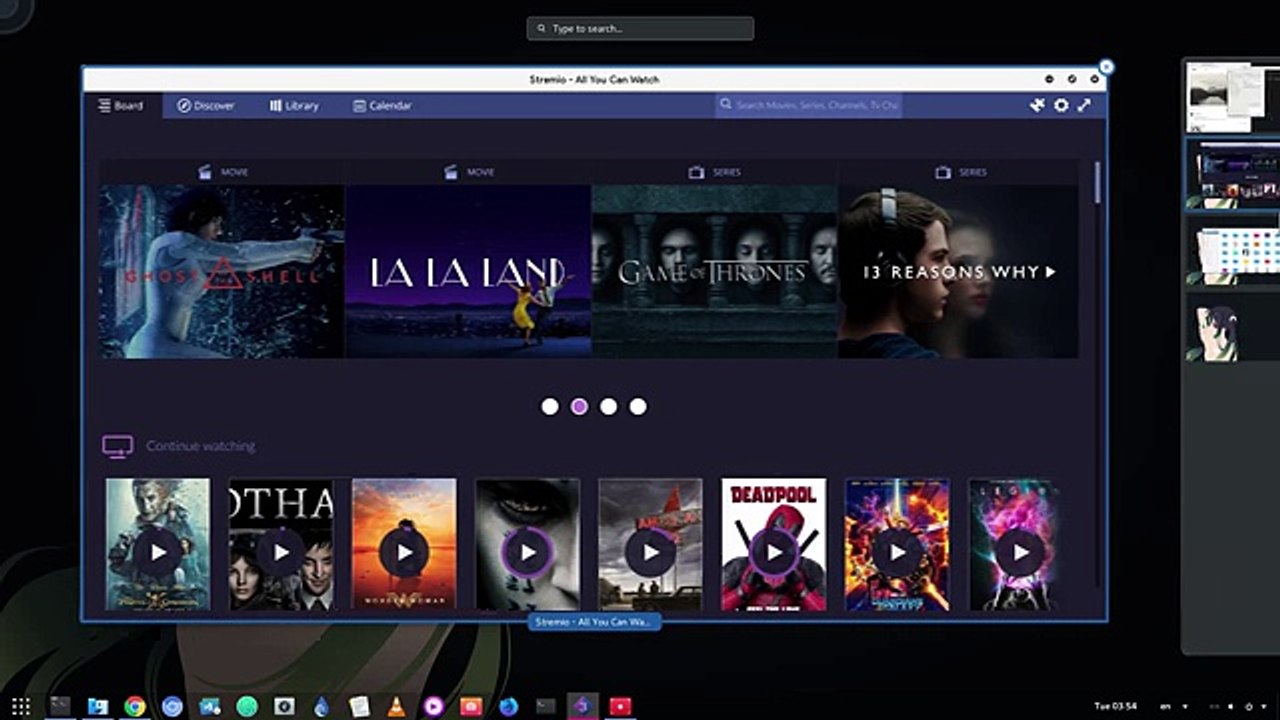This screenshot has width=1280, height=720.
Task: Switch to the Discover tab
Action: pos(206,105)
